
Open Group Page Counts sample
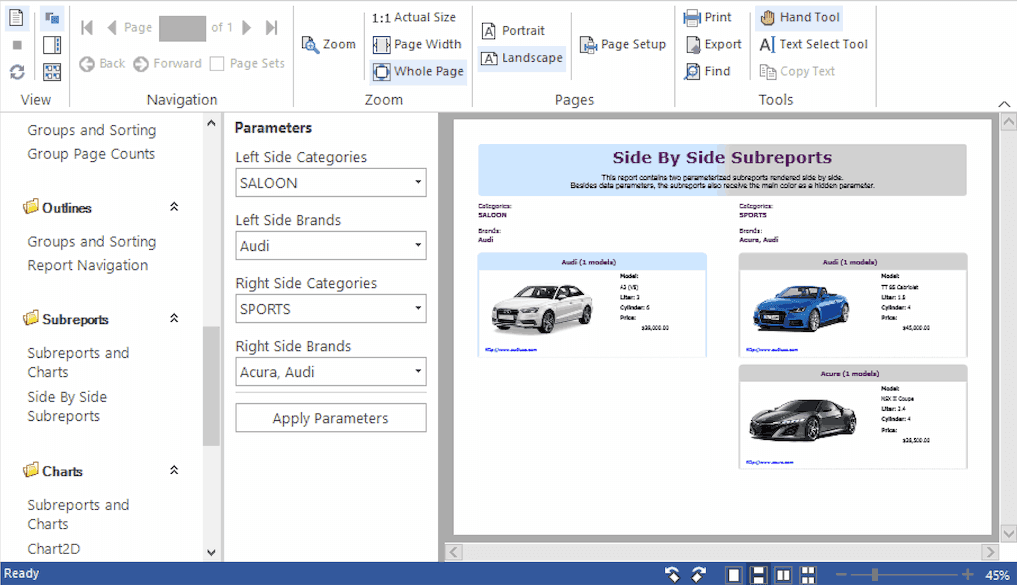(91, 154)
